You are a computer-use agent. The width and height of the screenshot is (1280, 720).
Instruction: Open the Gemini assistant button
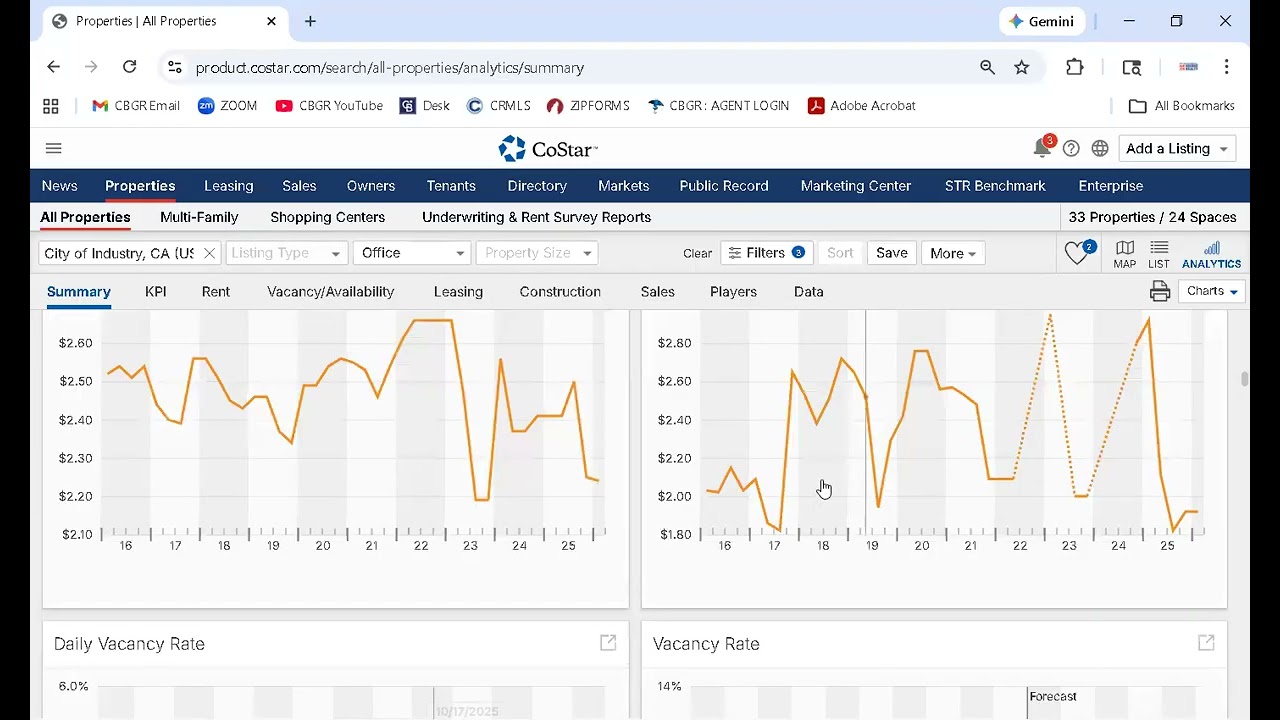pos(1042,21)
